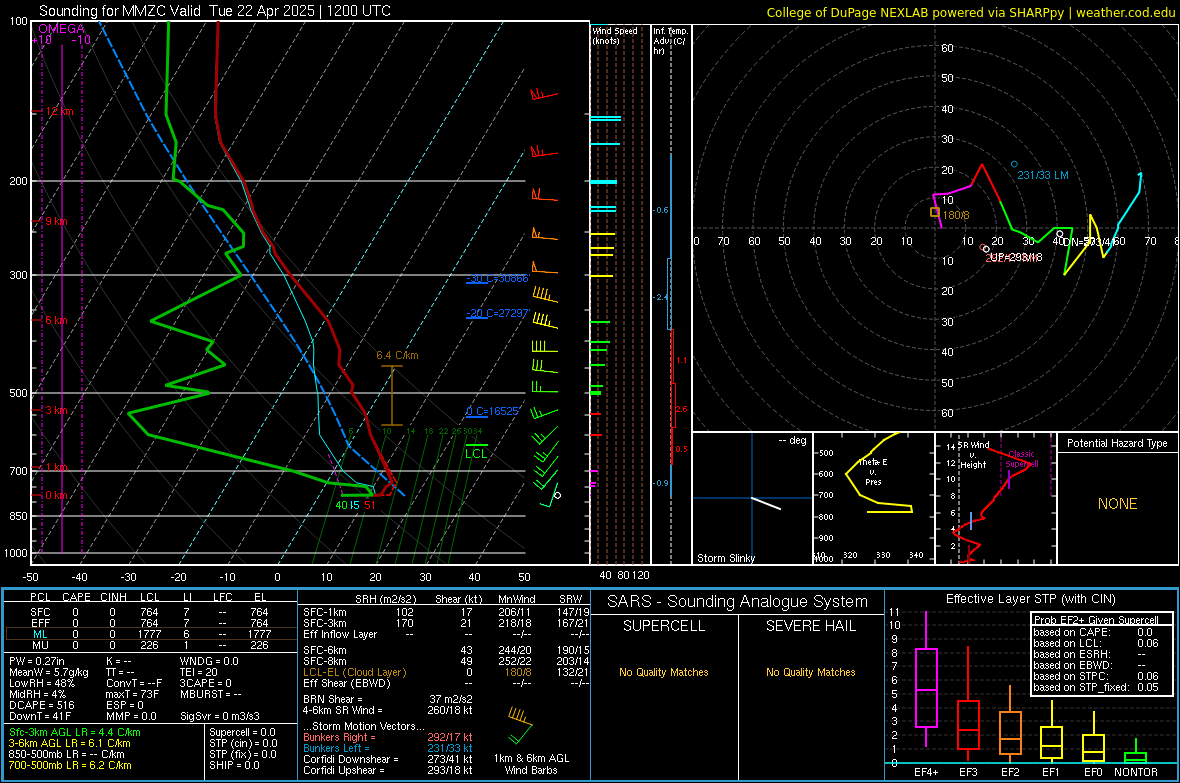Click the -20 C=27297' height label
Viewport: 1180px width, 783px height.
(498, 313)
